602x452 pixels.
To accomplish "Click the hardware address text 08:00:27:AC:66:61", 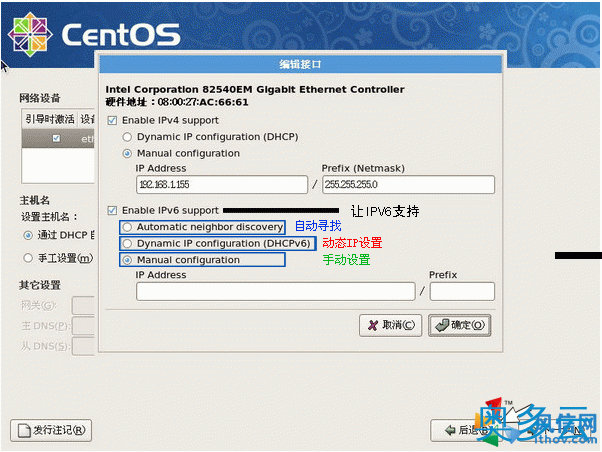I will tap(203, 102).
